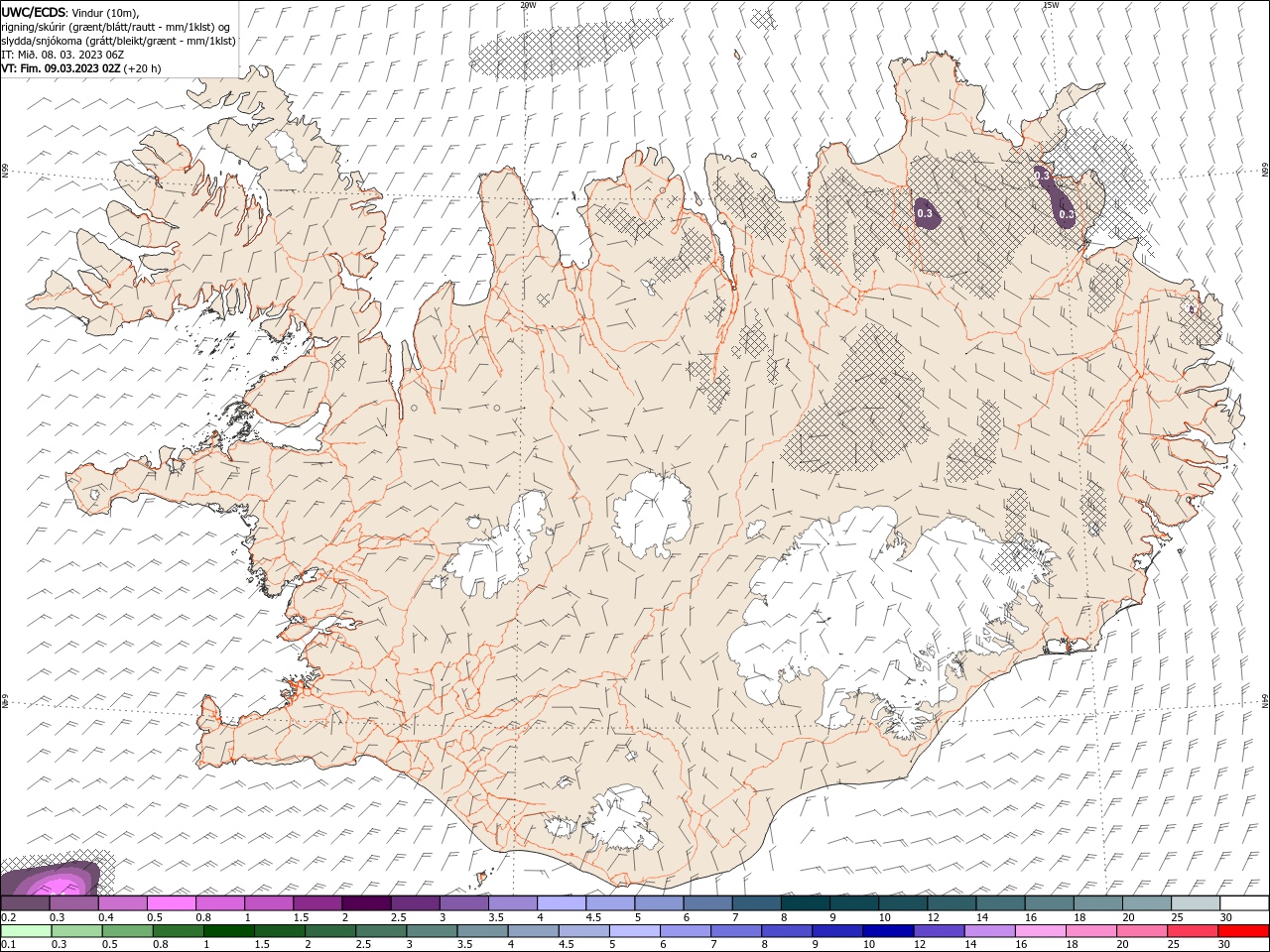1270x952 pixels.
Task: Select upper legend swatch between 4 and 4.5
Action: tap(561, 902)
